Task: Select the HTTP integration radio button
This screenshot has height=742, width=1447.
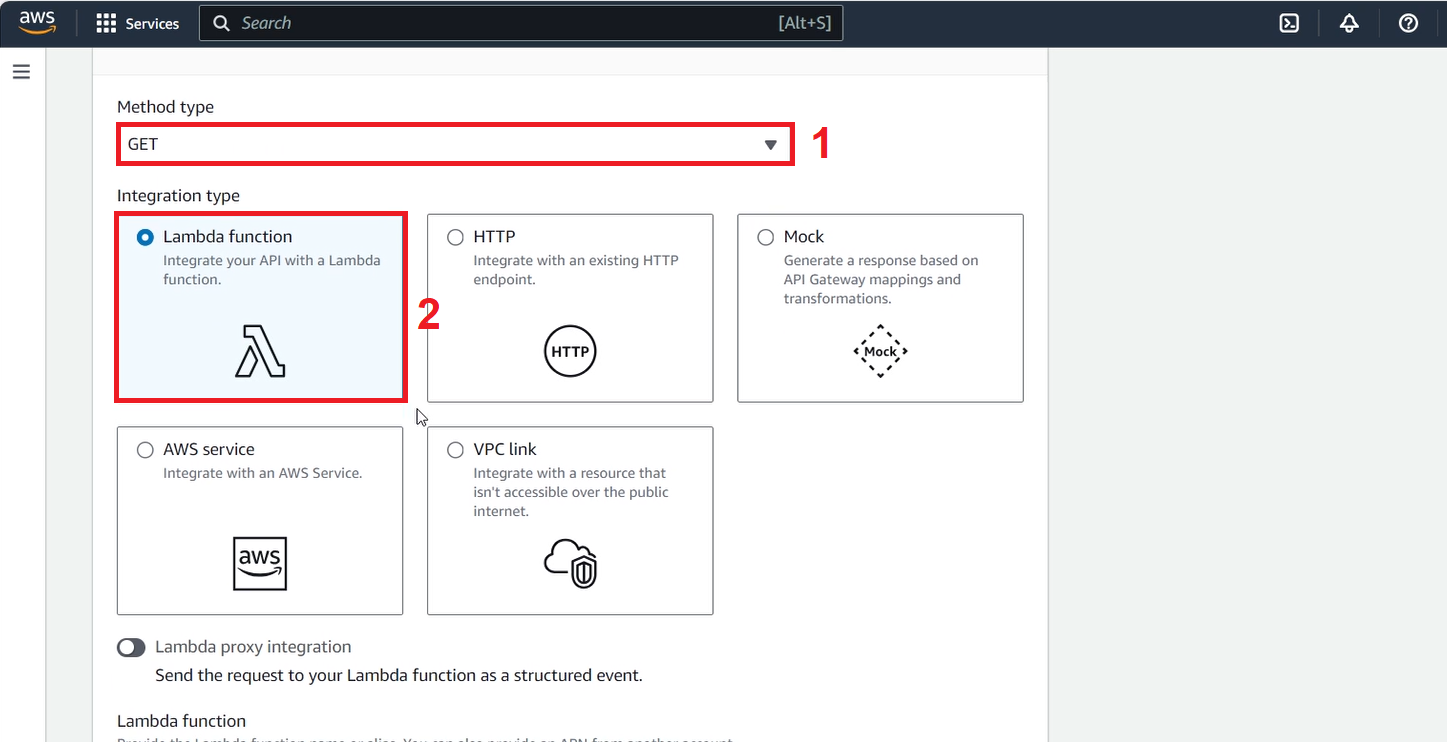Action: click(455, 236)
